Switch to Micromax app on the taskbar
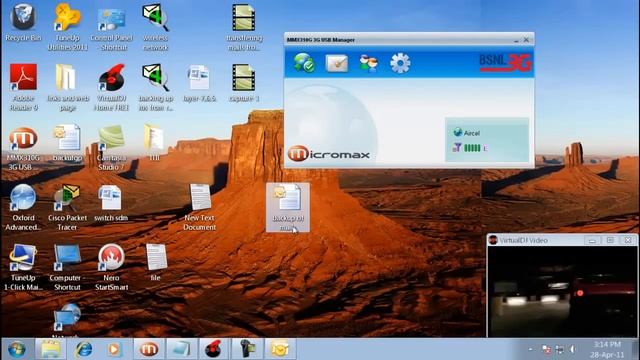640x360 pixels. tap(149, 349)
